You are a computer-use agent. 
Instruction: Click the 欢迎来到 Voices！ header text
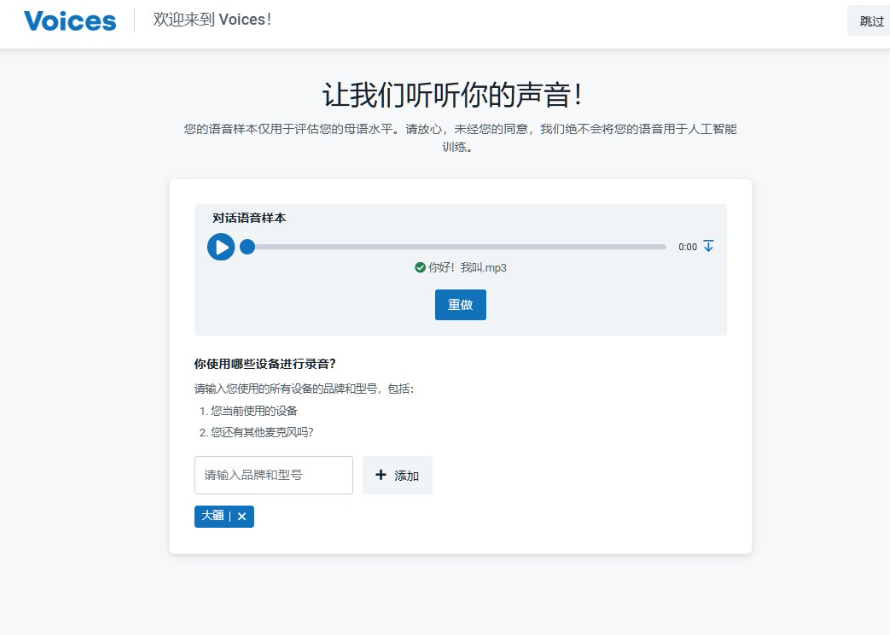[x=212, y=19]
